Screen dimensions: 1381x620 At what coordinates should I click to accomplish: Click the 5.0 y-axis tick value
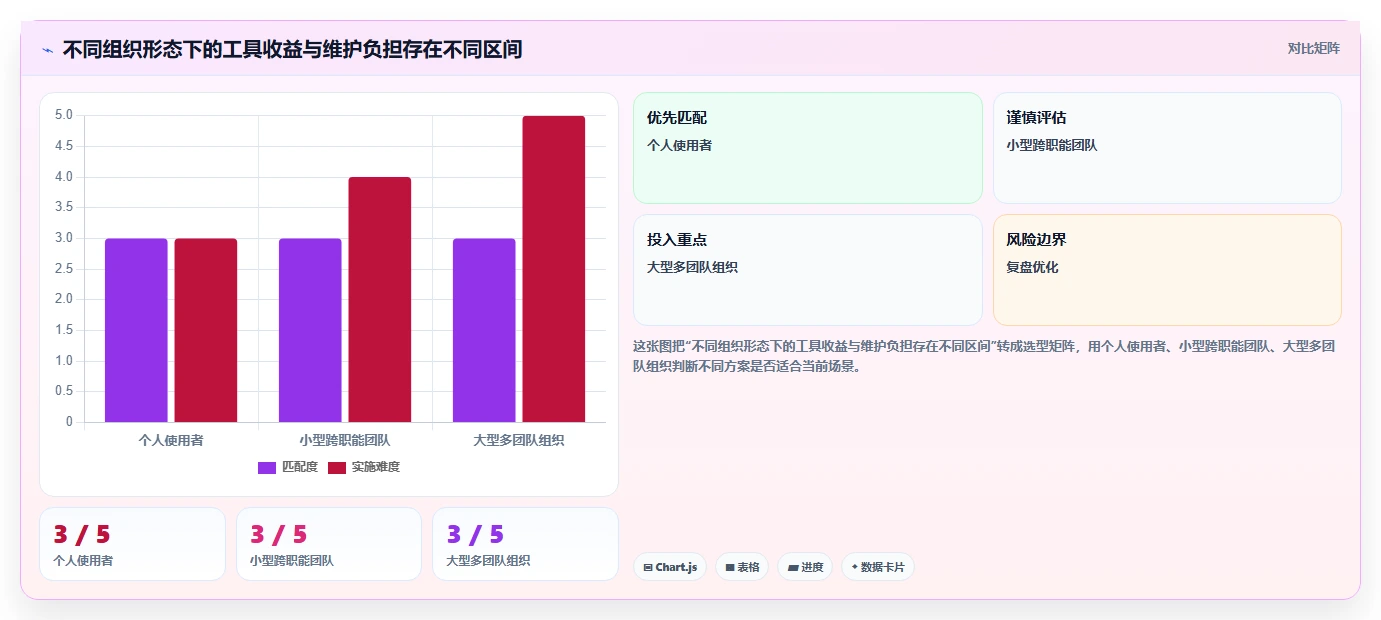click(x=64, y=115)
